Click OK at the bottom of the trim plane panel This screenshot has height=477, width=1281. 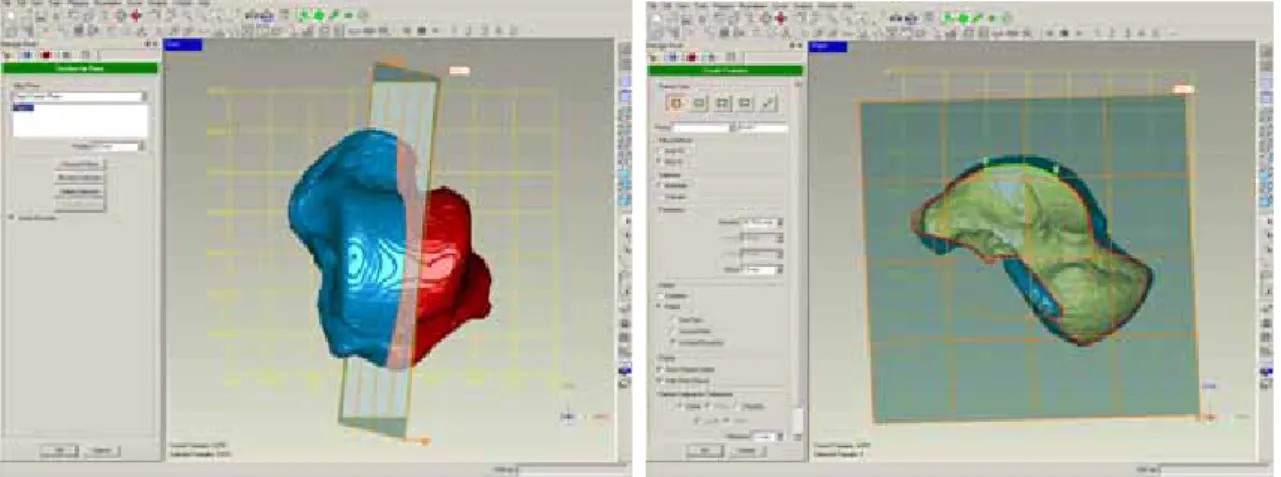(58, 451)
